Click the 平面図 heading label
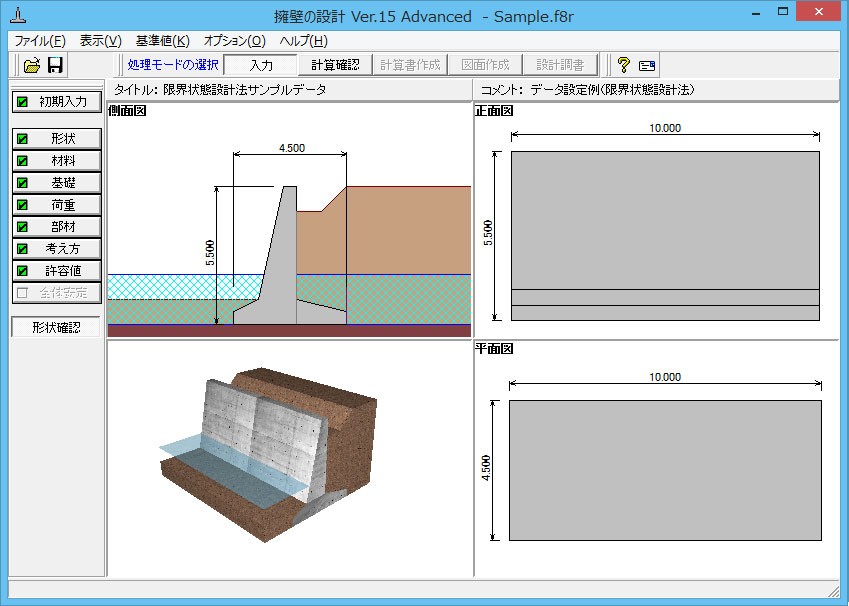 [494, 349]
